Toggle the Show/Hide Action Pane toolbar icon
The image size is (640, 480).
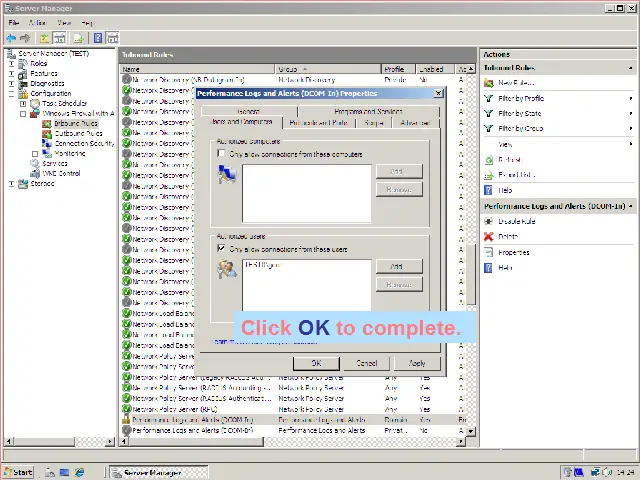[112, 38]
